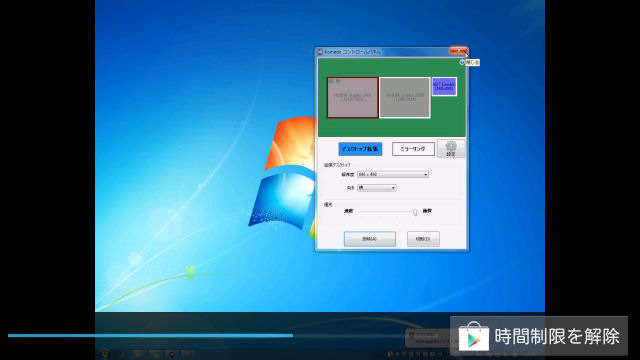Click the 切断 disconnect button

coord(423,239)
